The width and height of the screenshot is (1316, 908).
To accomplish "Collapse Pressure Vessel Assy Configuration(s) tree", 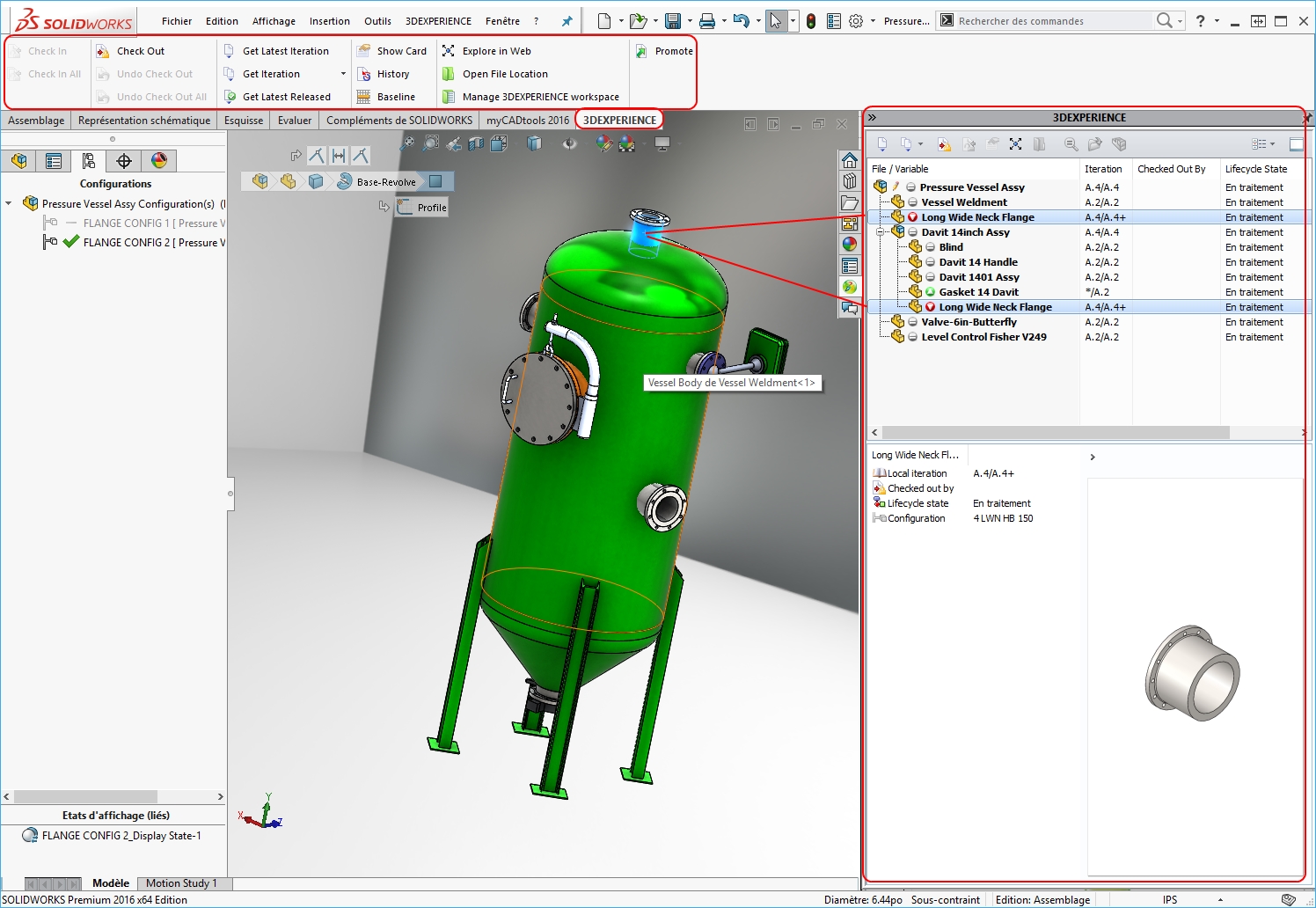I will click(x=9, y=203).
